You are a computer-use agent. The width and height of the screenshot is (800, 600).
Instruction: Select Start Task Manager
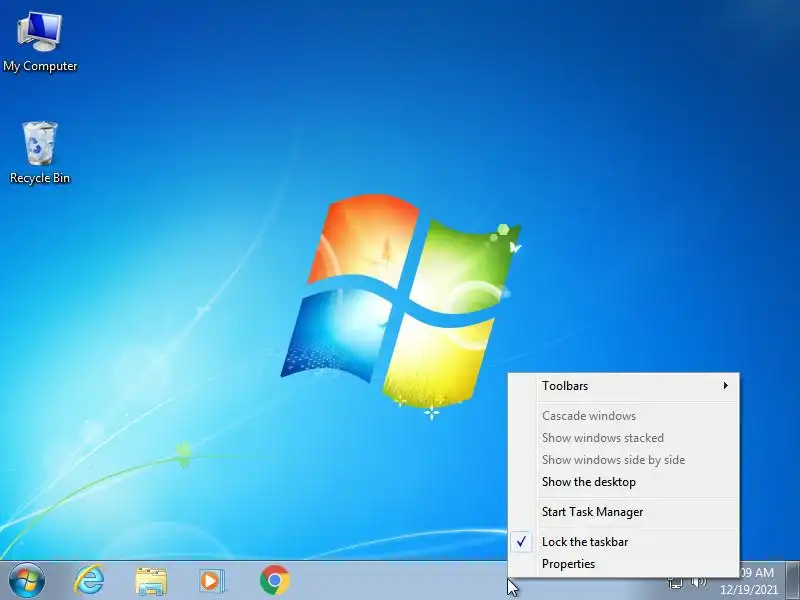click(x=623, y=512)
